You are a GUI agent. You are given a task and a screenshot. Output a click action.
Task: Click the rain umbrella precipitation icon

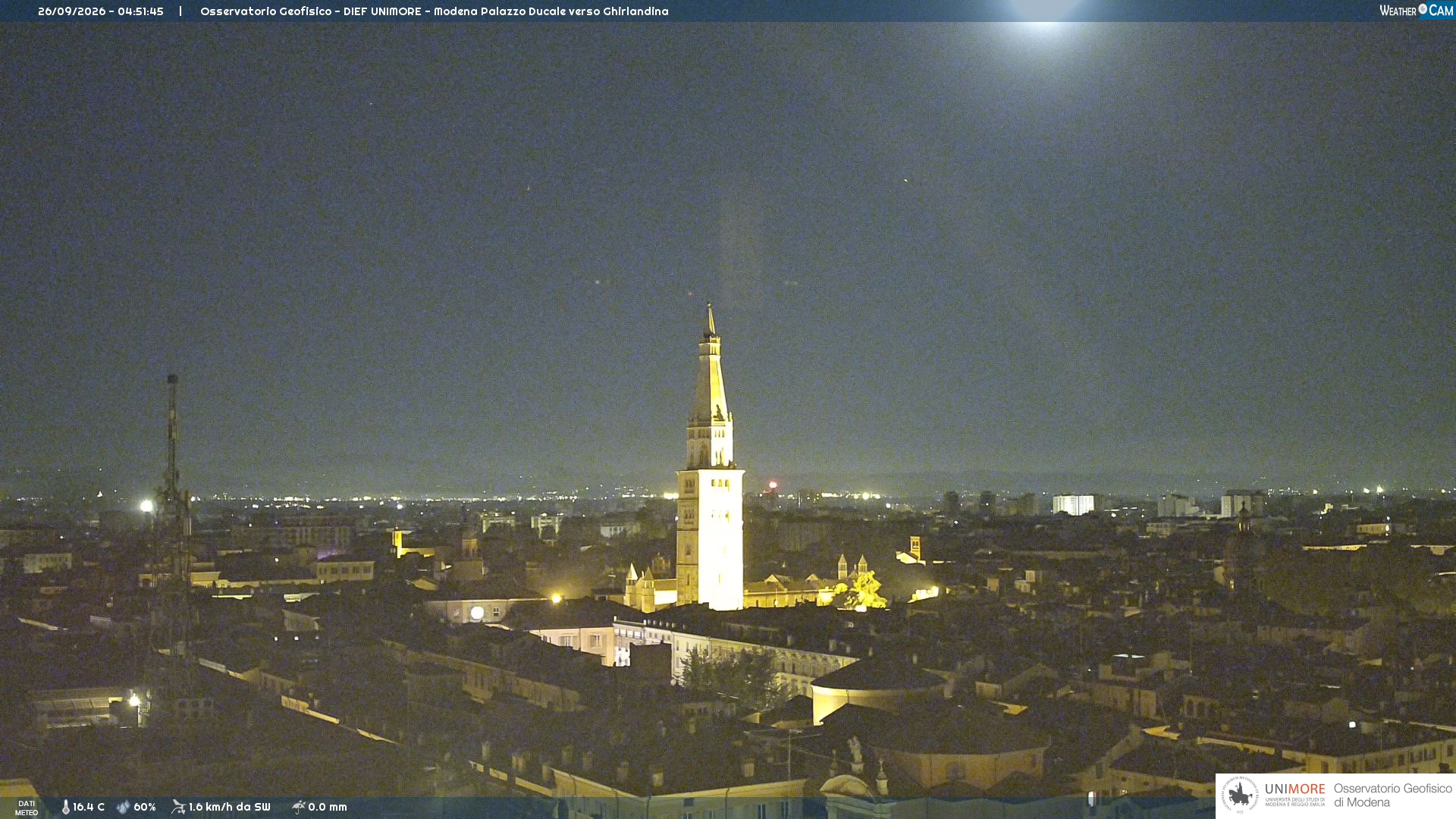299,807
